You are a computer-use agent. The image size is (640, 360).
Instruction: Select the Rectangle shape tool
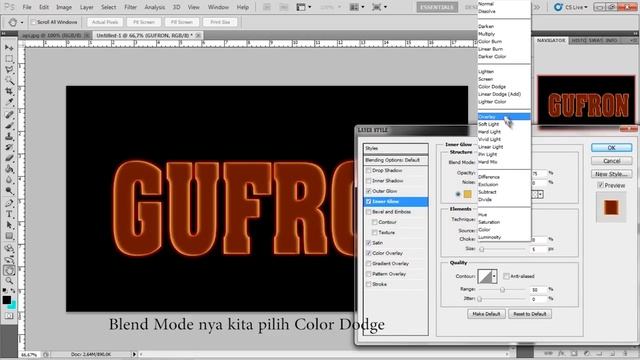pos(9,236)
